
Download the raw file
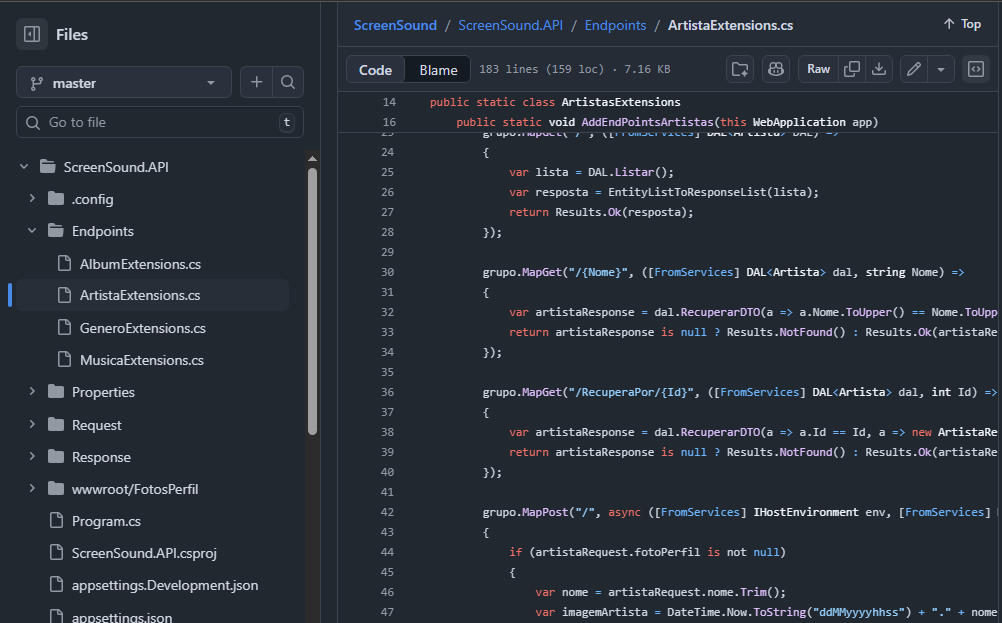pos(879,69)
